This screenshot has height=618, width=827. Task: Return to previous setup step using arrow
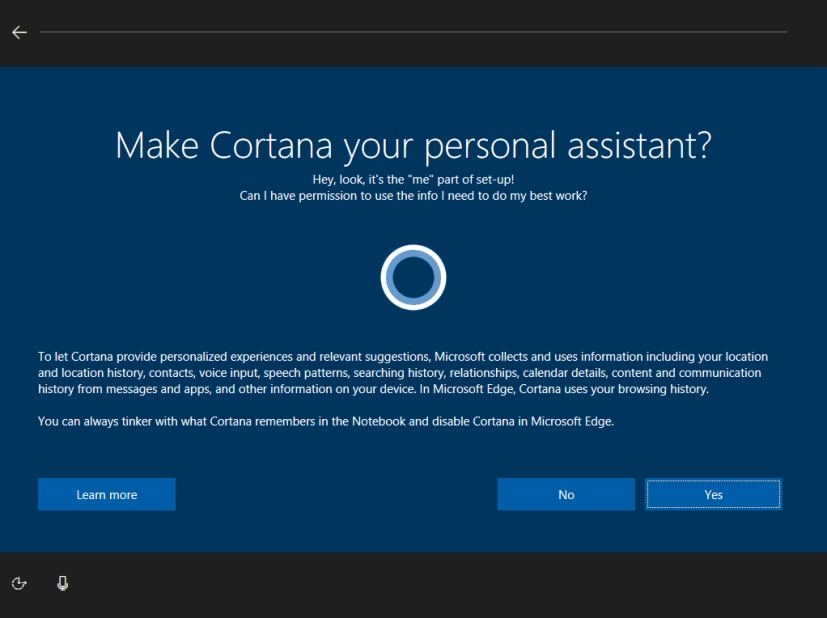(x=19, y=31)
